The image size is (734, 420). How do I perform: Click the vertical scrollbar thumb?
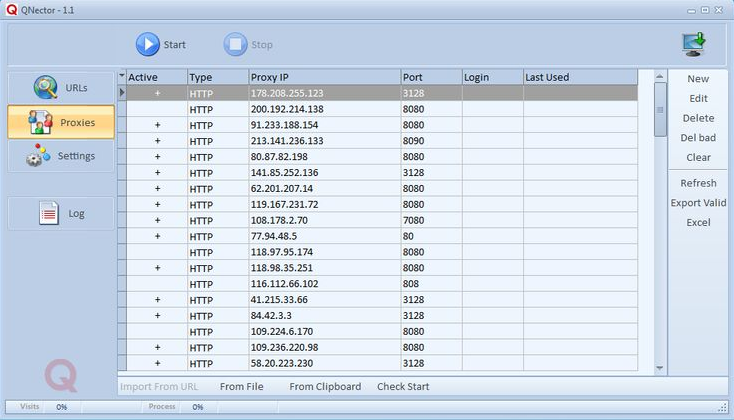point(660,110)
